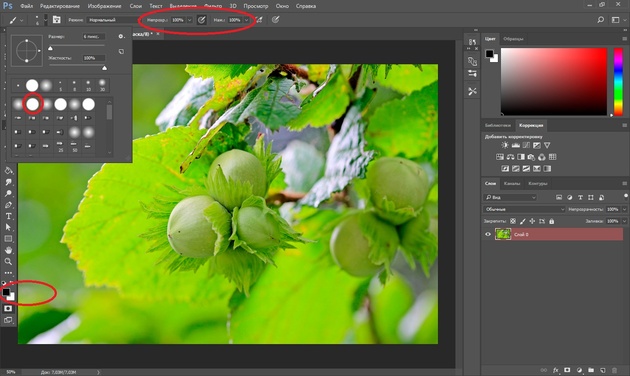Click the search icon in options bar
Screen dimensions: 630x376
(x=600, y=20)
